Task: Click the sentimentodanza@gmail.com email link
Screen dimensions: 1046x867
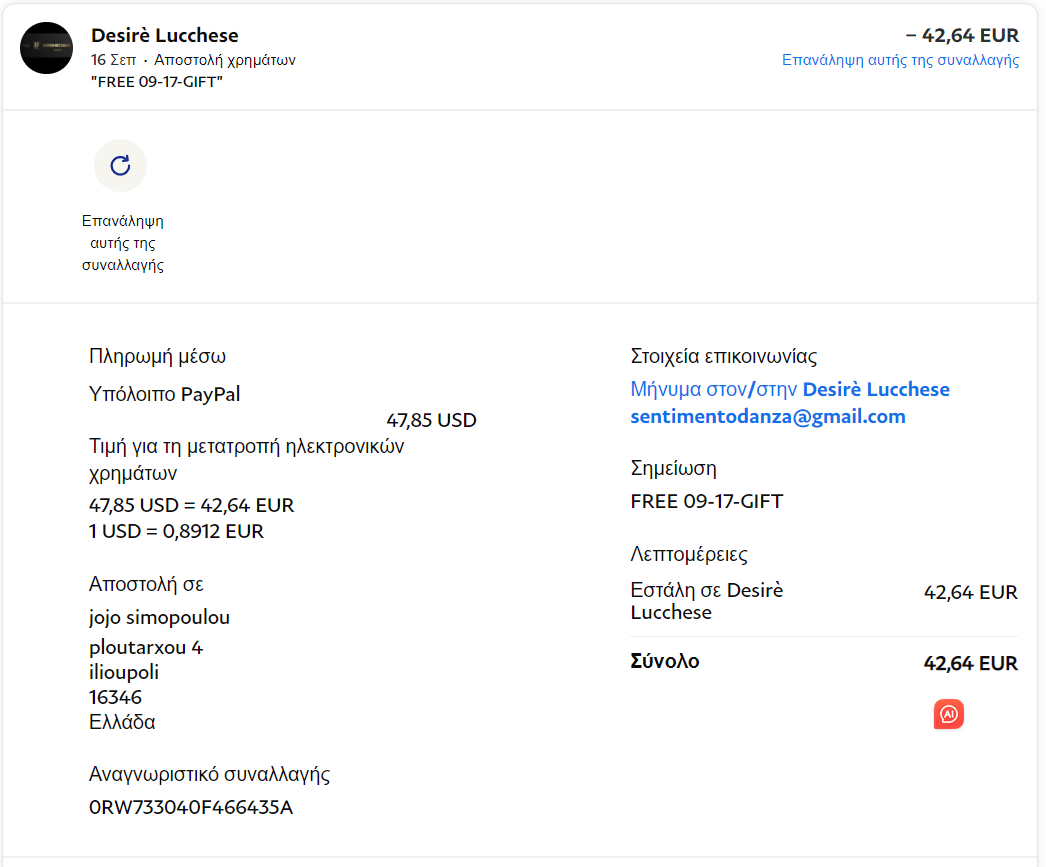Action: [768, 417]
